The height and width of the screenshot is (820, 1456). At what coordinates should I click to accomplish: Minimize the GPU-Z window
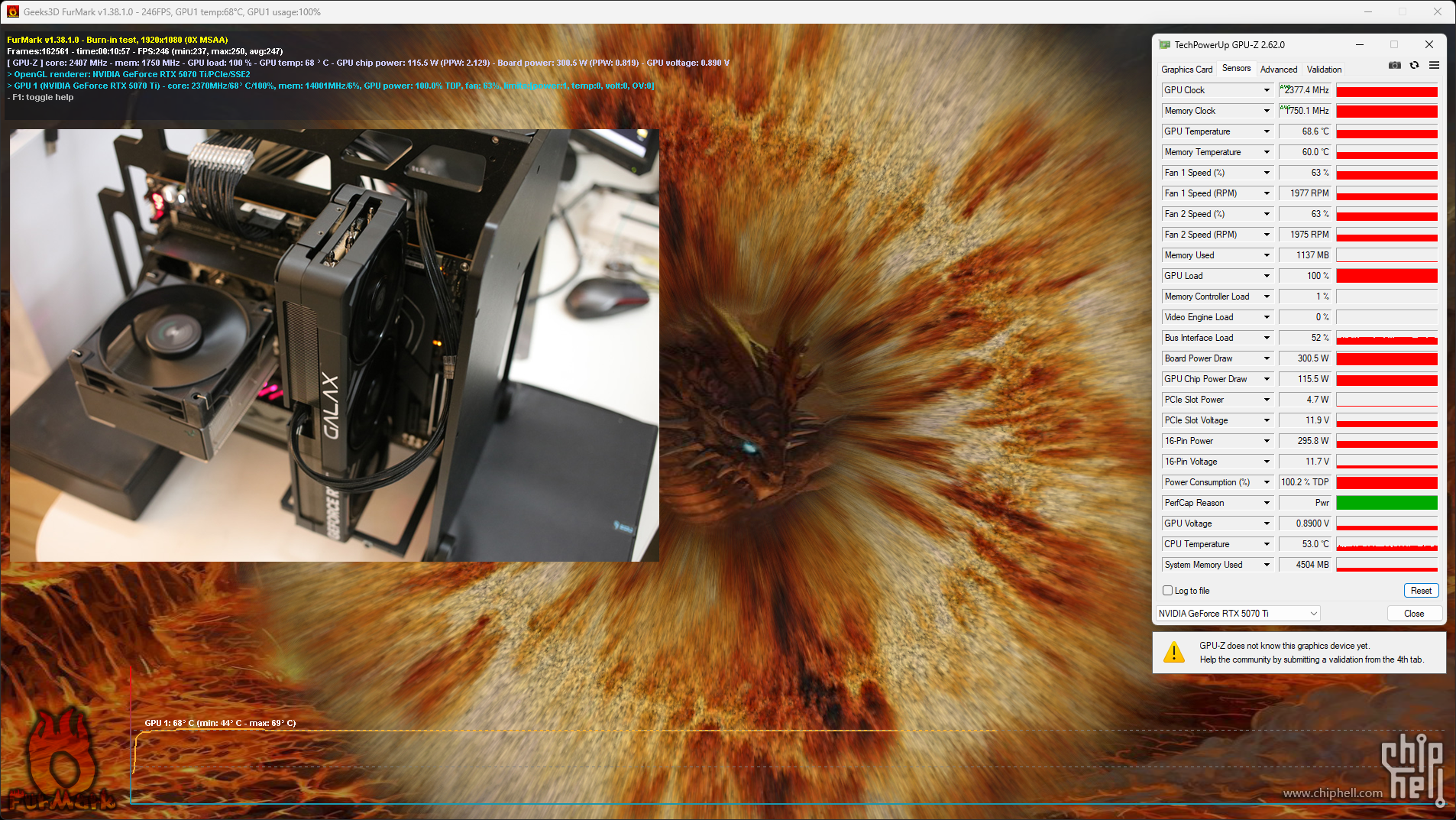coord(1360,44)
